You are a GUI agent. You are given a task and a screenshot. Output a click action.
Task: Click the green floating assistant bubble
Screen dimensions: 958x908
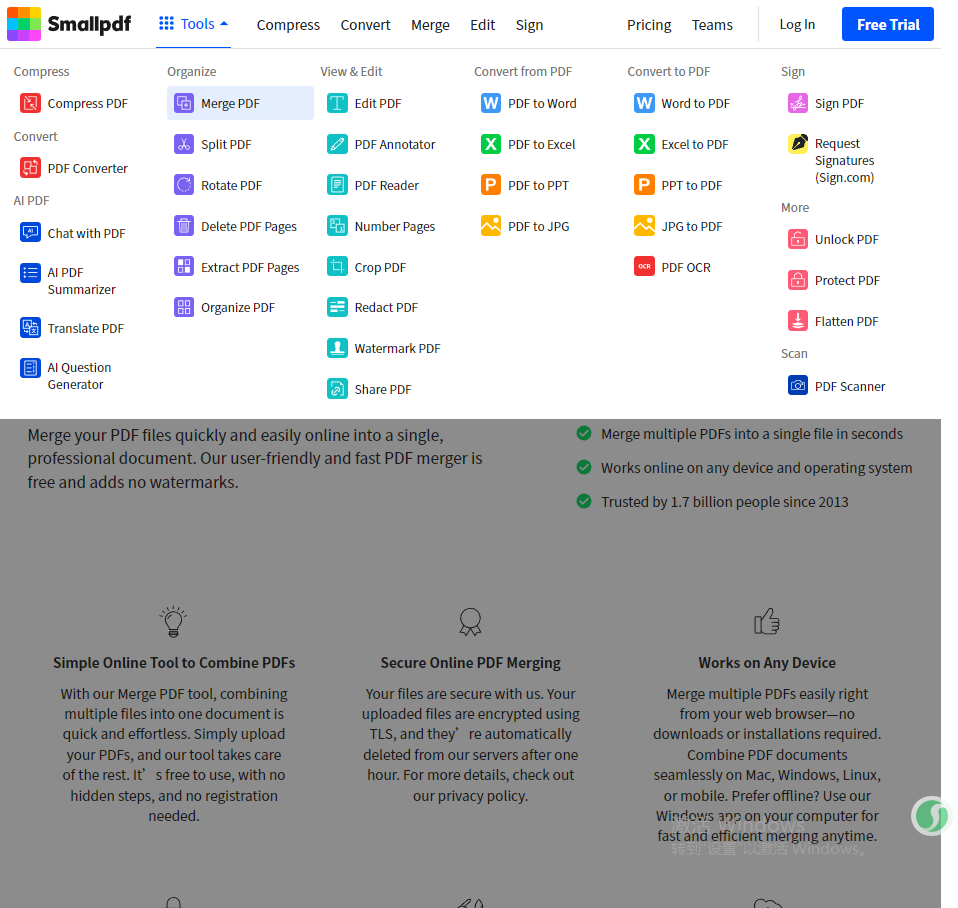[931, 816]
